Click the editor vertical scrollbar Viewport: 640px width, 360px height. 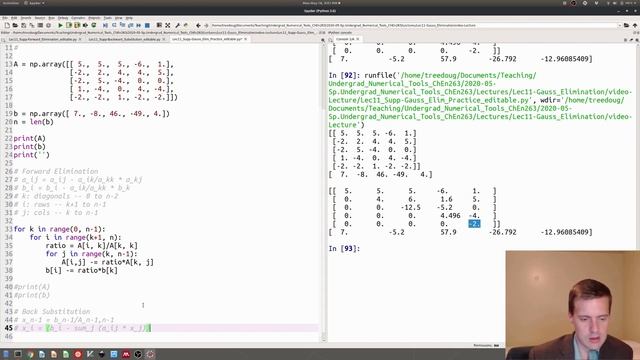[324, 192]
